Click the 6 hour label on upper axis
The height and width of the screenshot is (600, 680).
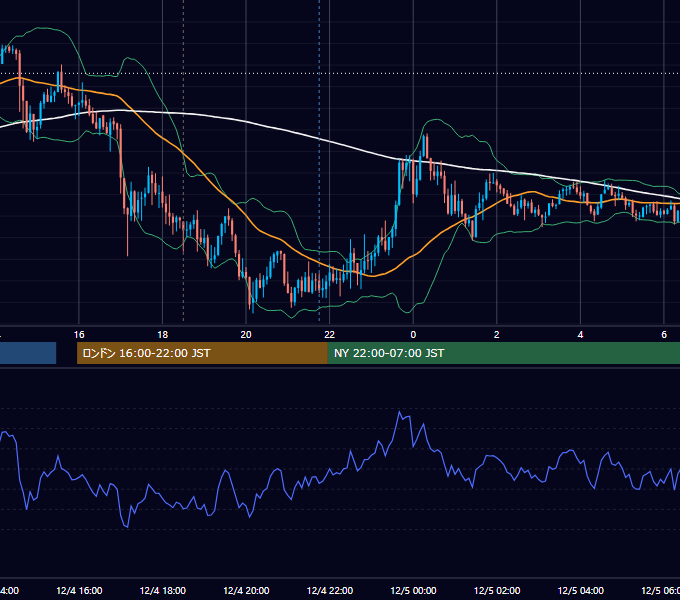click(x=664, y=335)
